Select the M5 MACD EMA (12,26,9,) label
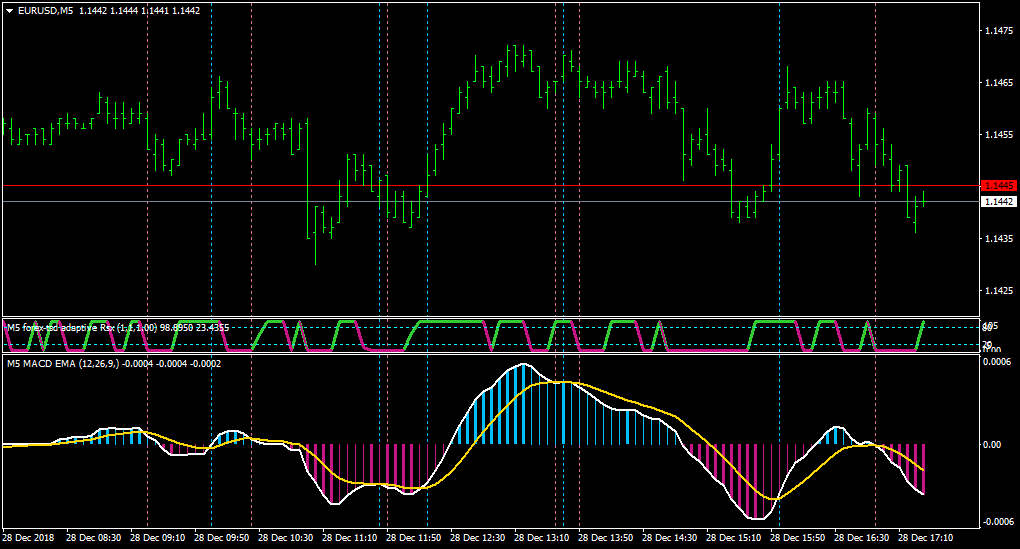 [x=114, y=364]
